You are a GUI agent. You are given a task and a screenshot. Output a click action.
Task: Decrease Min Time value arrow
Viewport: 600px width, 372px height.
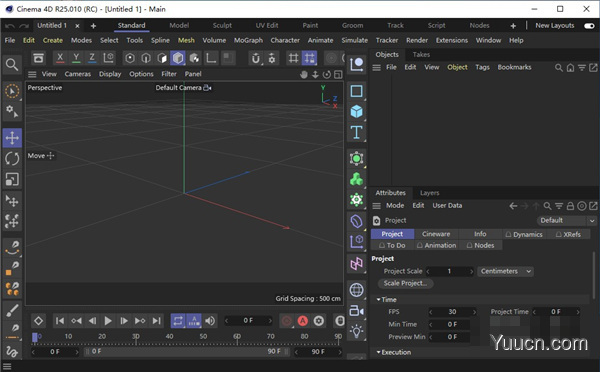pos(431,325)
